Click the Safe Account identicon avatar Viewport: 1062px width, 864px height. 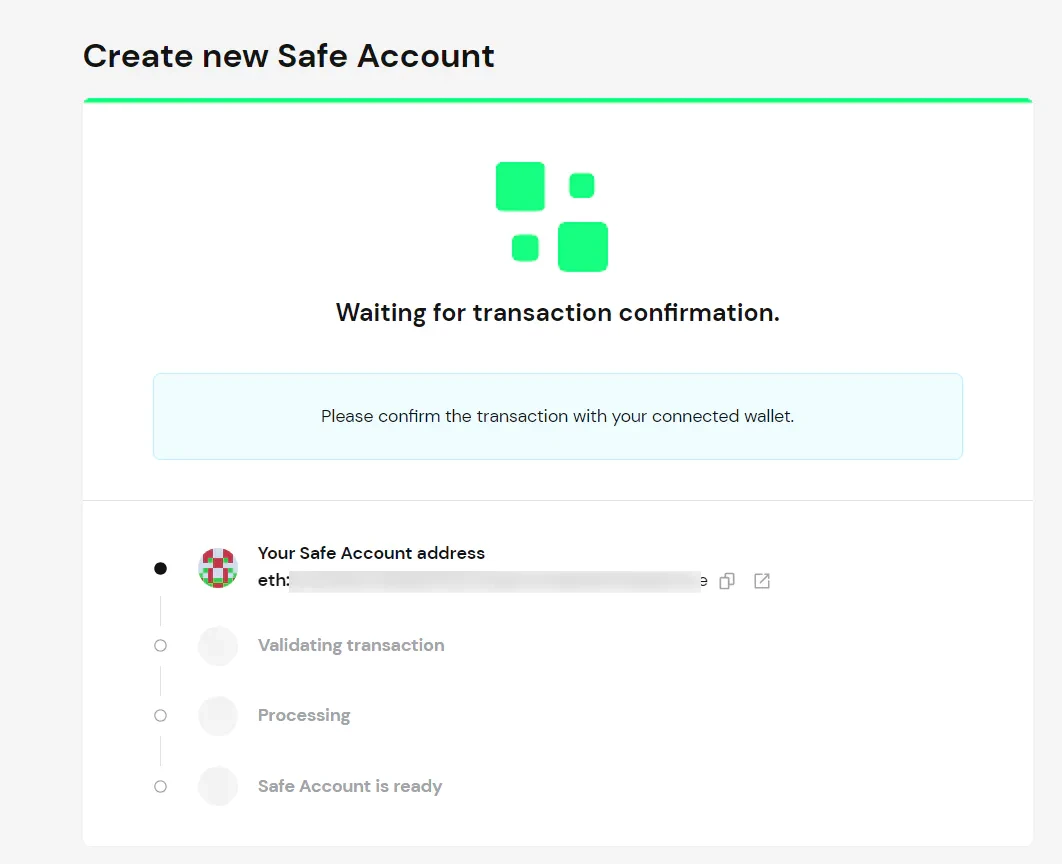218,568
